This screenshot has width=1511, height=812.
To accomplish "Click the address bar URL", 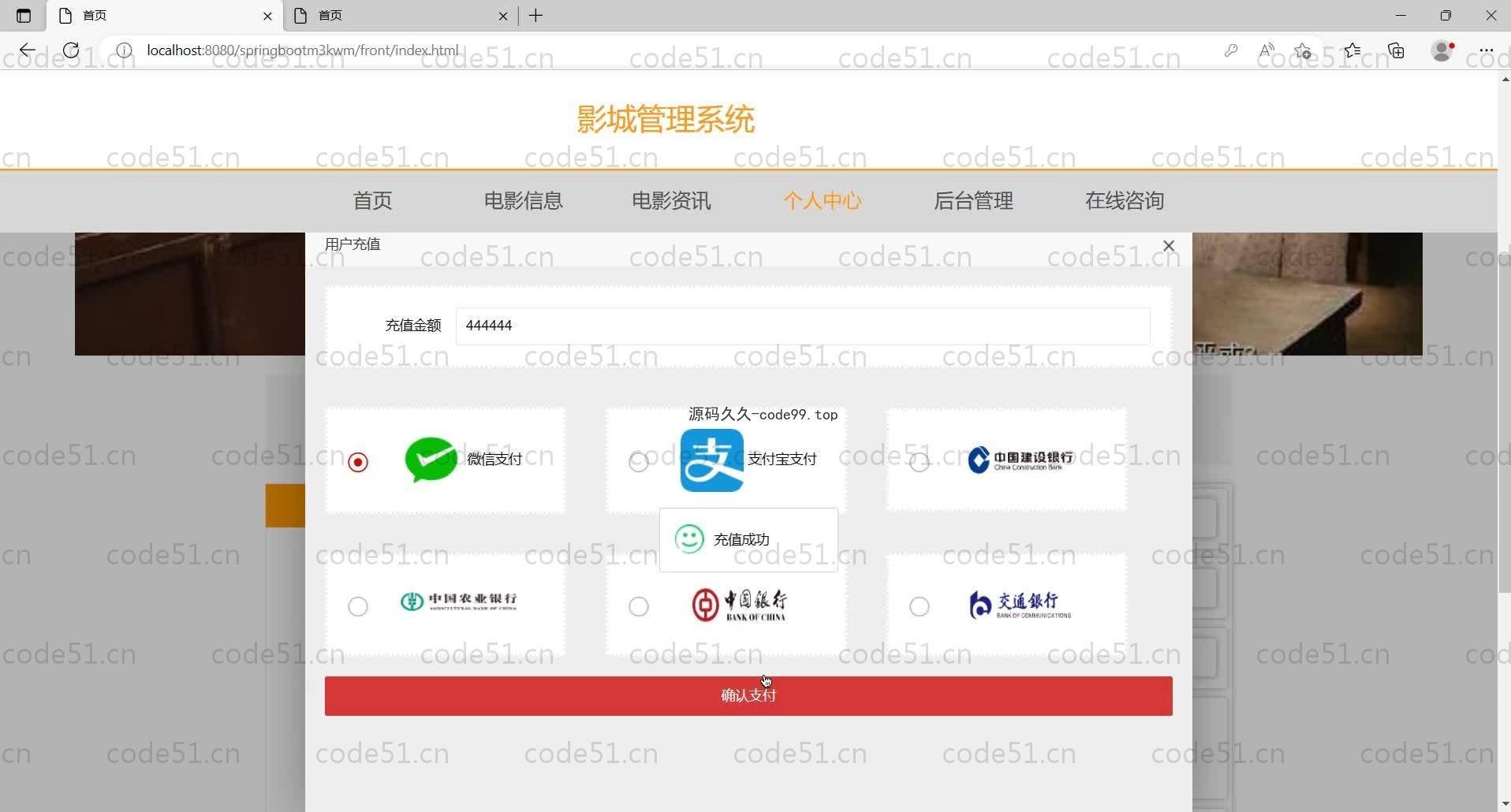I will 303,50.
